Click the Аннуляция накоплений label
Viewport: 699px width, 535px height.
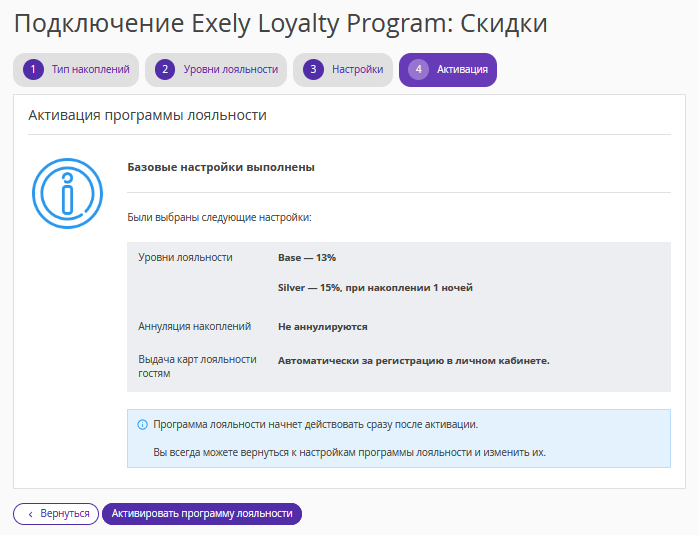tap(194, 326)
